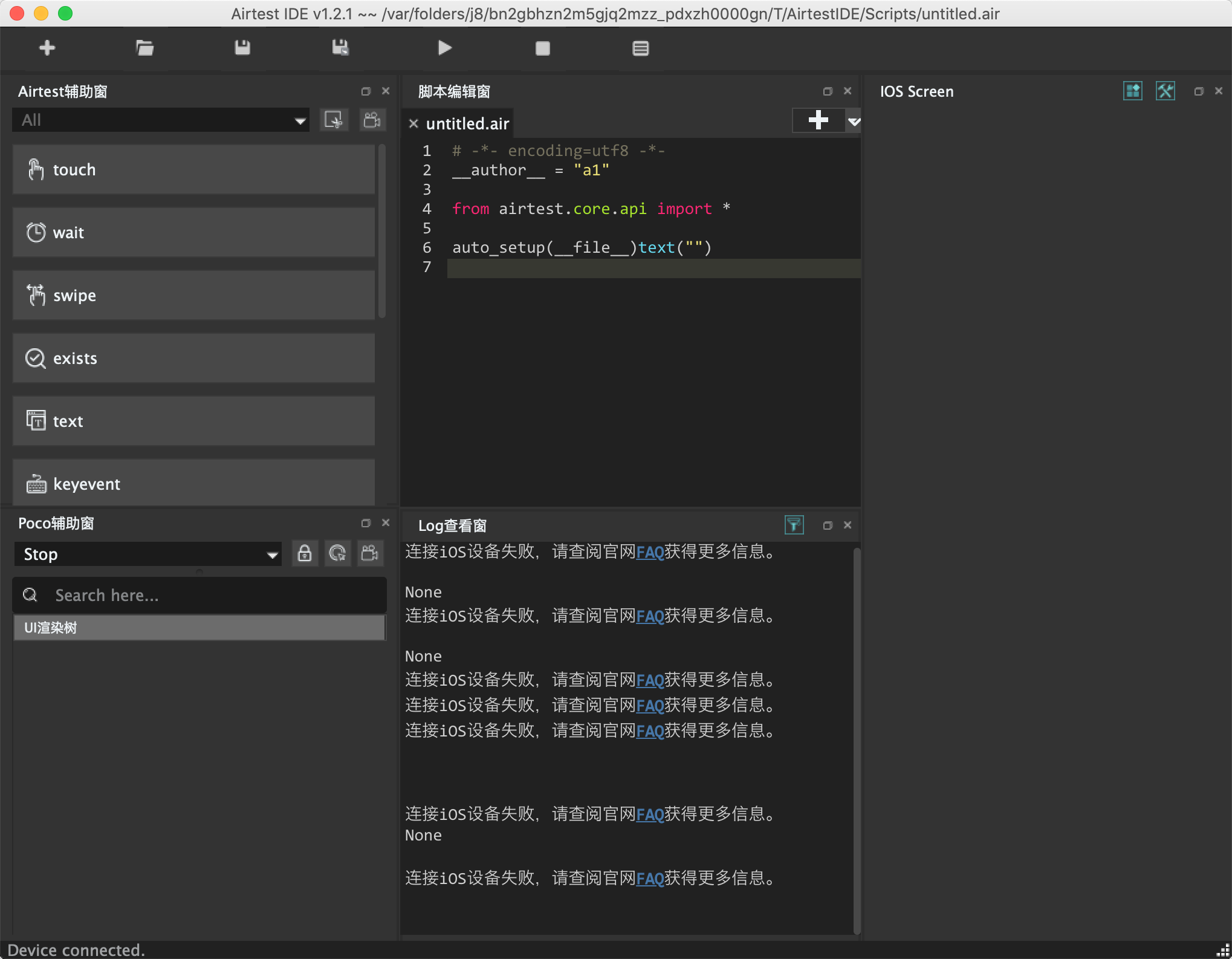Click the 'Device connected.' status text
Viewport: 1232px width, 959px height.
click(x=76, y=950)
